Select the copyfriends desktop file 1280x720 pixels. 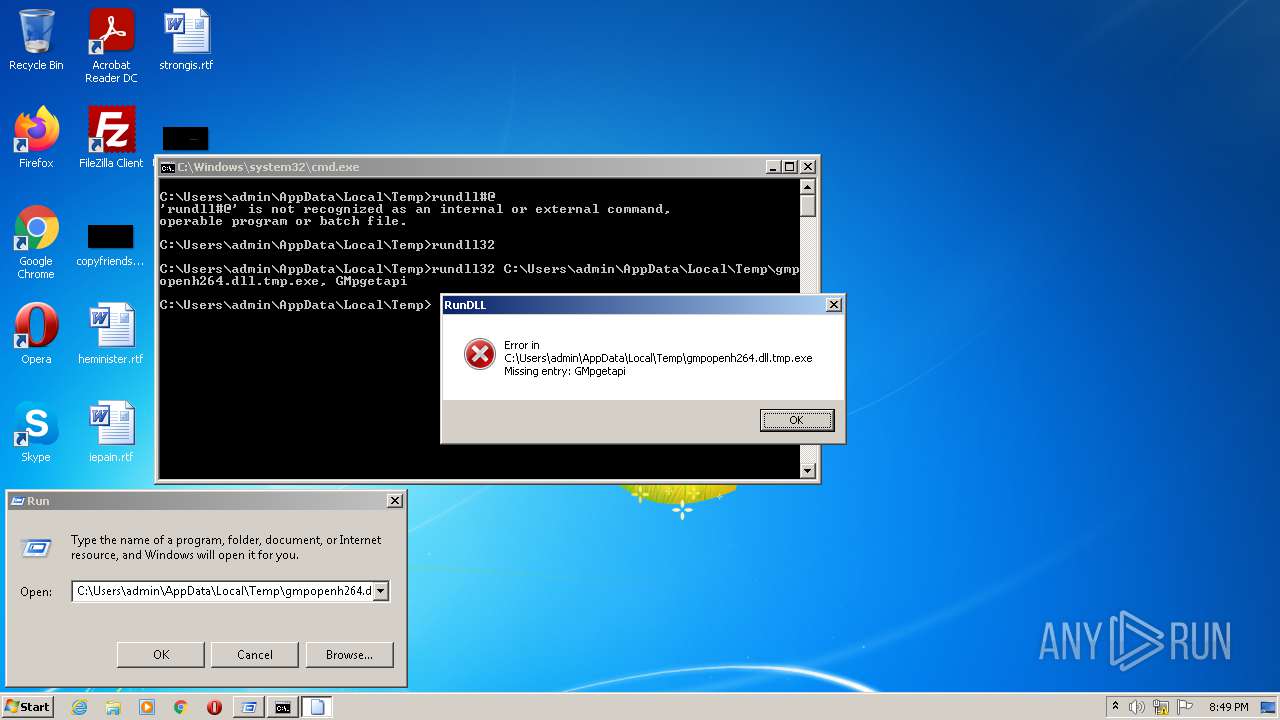(110, 246)
